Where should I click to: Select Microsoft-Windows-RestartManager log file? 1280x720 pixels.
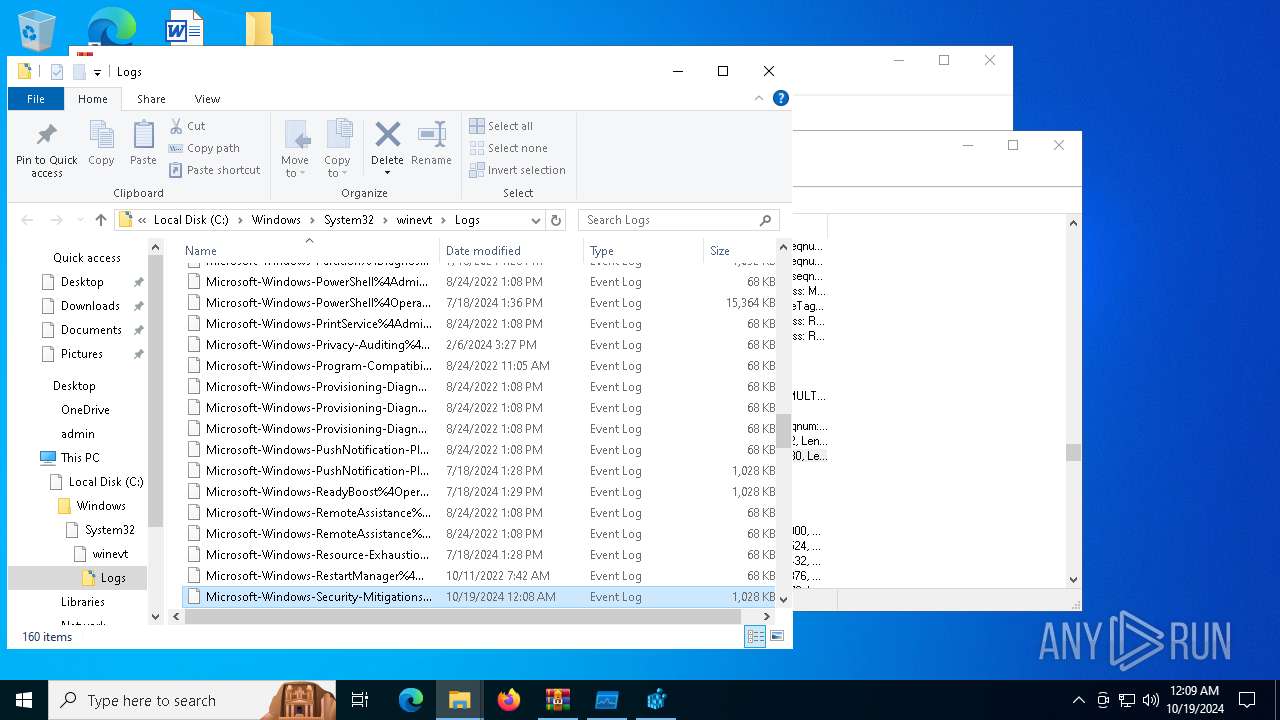click(x=480, y=576)
